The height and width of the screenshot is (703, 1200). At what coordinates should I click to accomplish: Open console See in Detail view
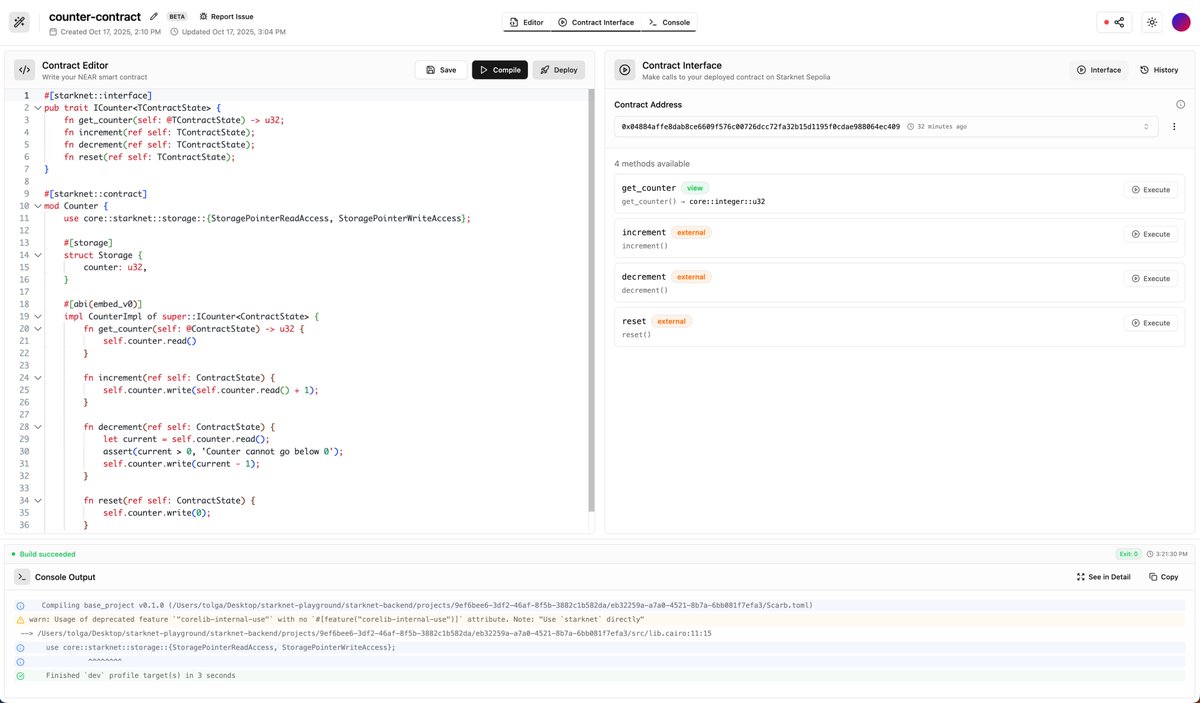[1104, 577]
